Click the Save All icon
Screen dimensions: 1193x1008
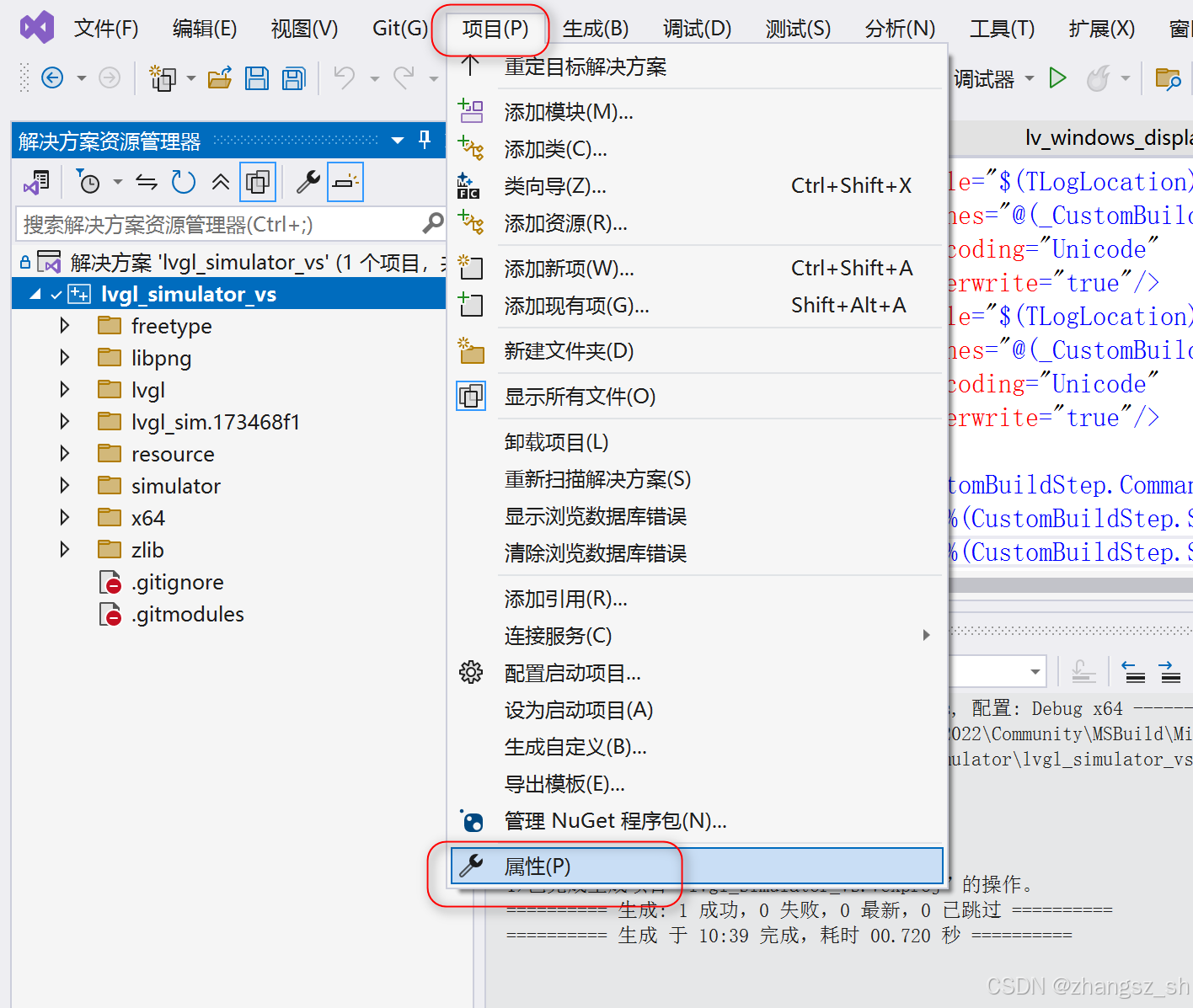tap(293, 78)
